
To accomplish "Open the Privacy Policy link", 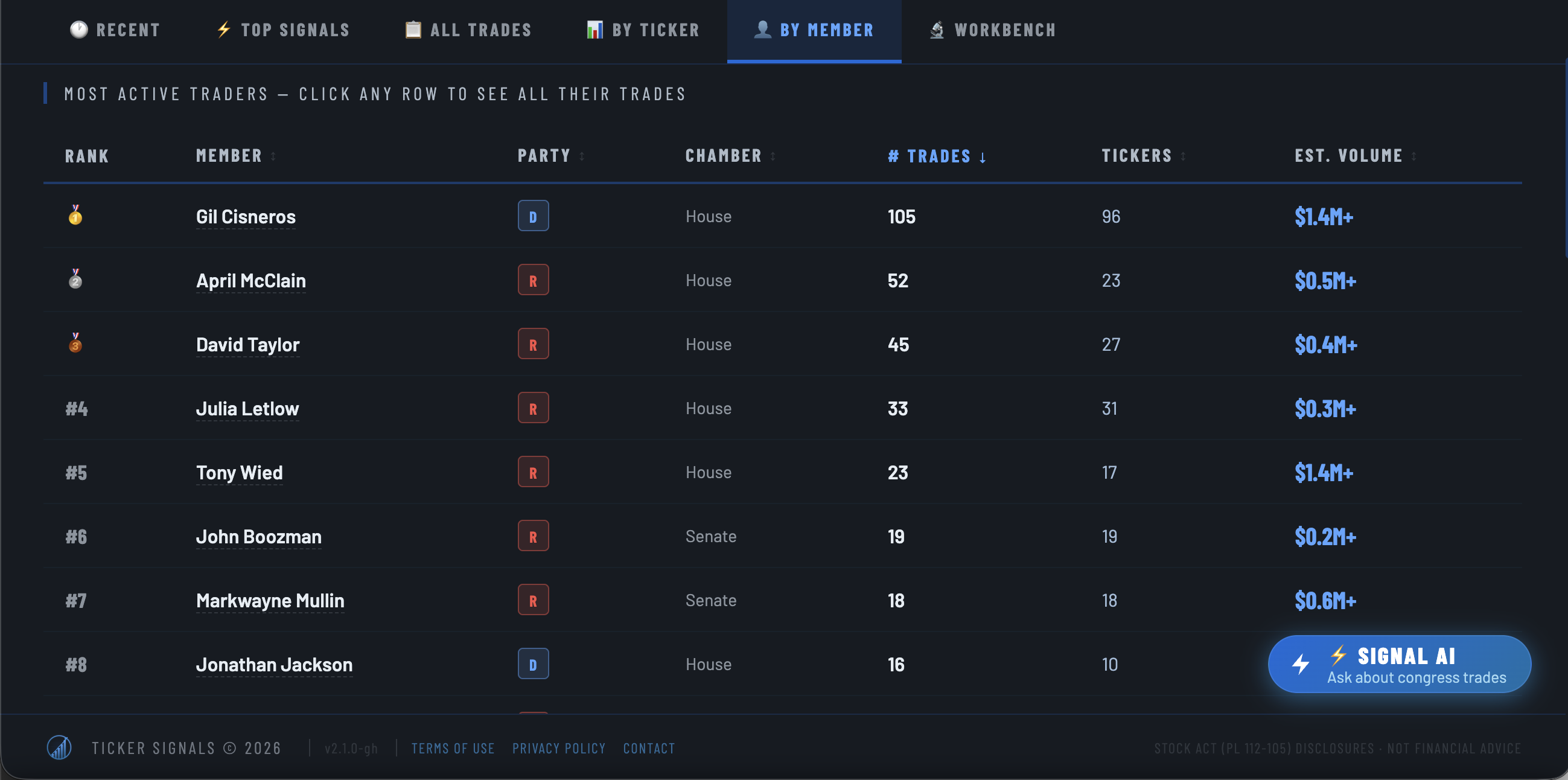I will [559, 748].
